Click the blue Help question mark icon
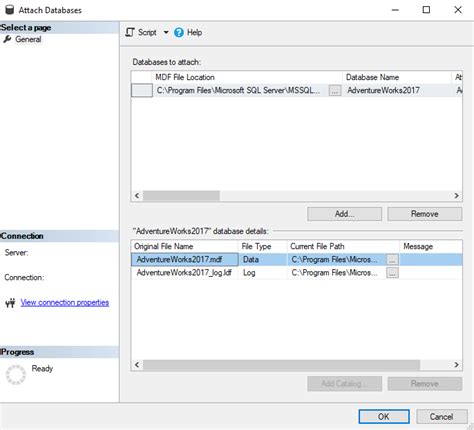The width and height of the screenshot is (474, 430). (x=179, y=32)
